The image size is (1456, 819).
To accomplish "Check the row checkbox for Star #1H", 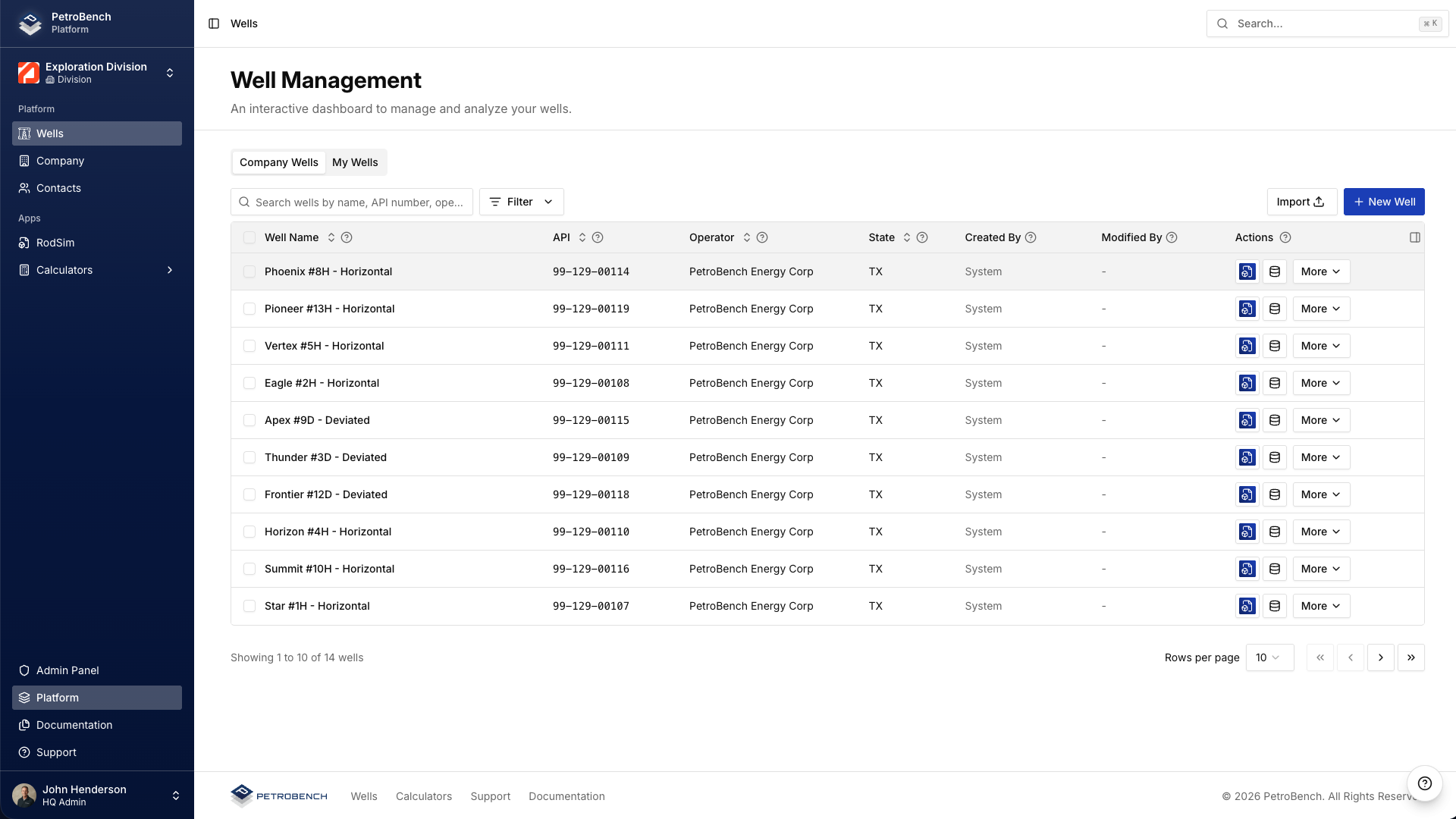I will (249, 606).
